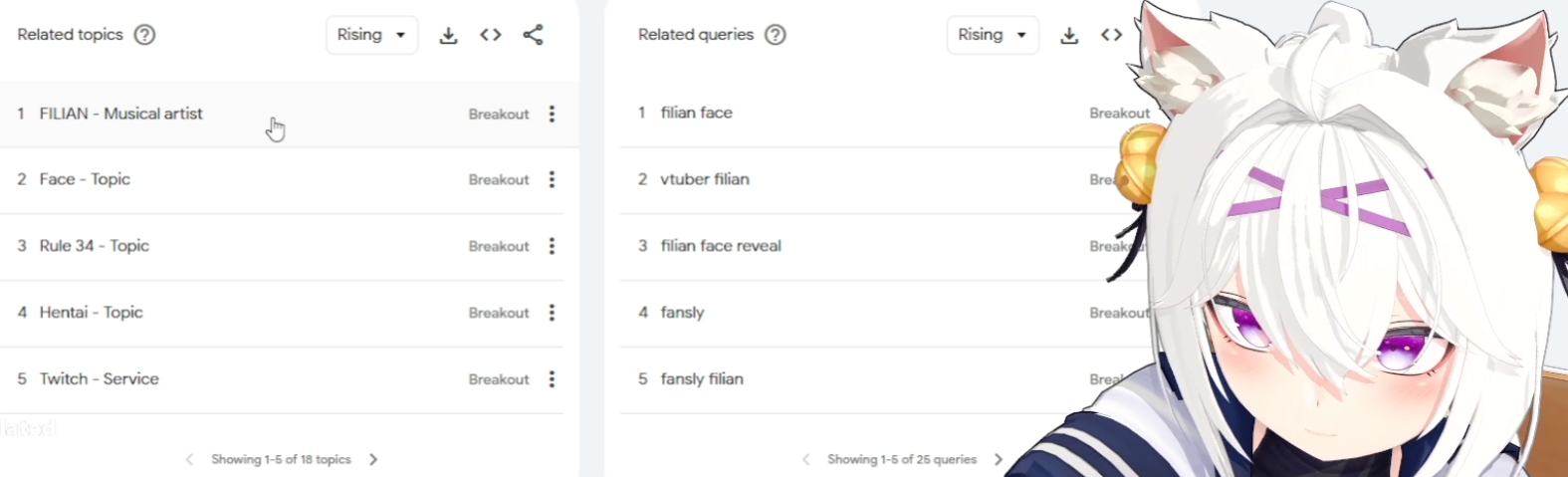Open embed code for Related topics

click(x=491, y=35)
